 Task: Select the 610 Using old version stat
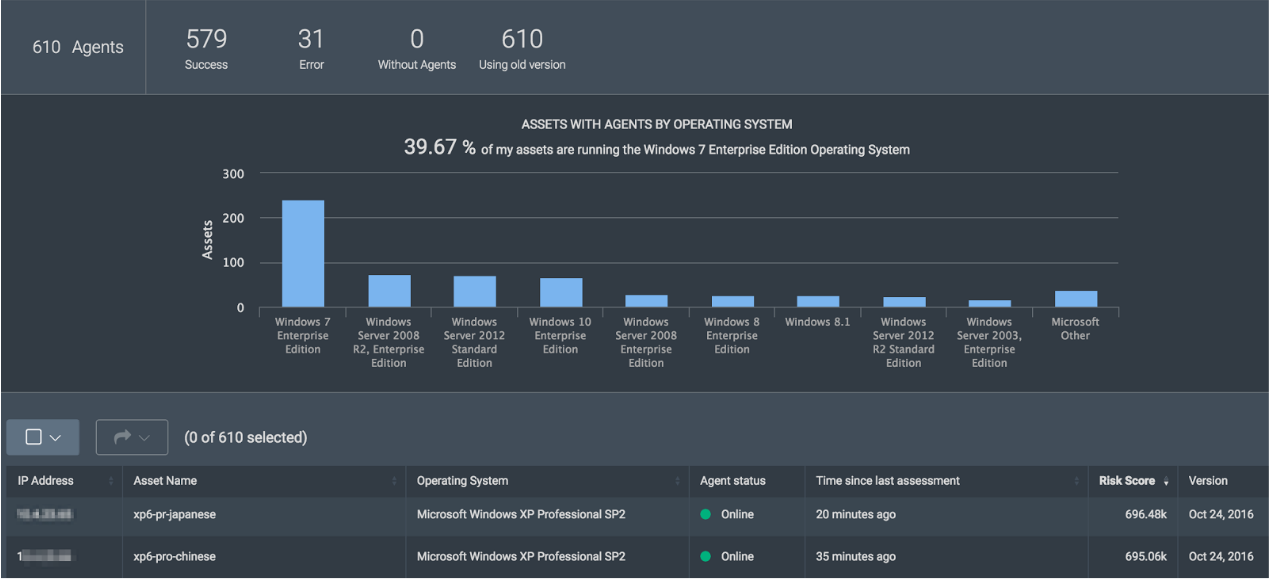click(522, 40)
